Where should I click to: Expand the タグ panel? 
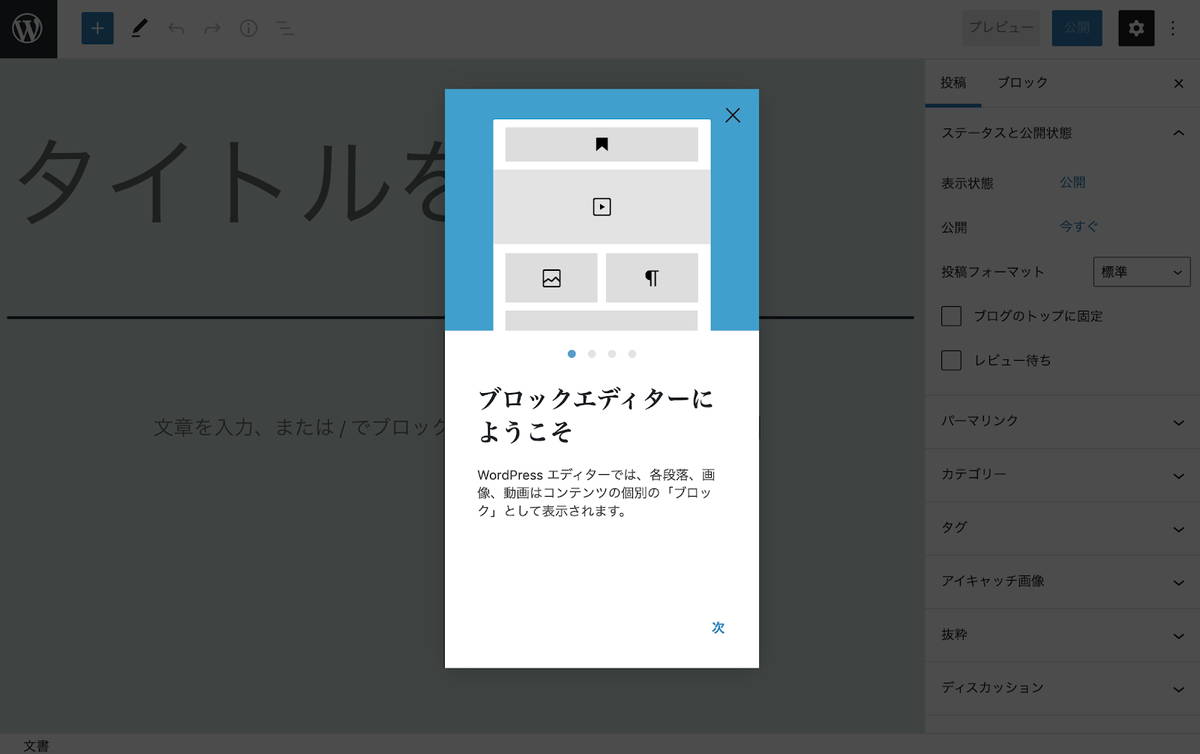(x=1062, y=527)
